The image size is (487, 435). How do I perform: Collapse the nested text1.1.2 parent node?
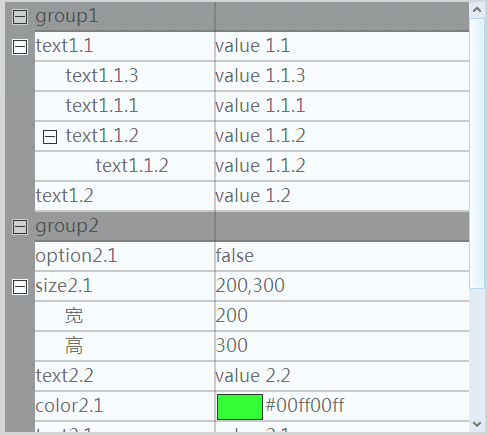(50, 137)
